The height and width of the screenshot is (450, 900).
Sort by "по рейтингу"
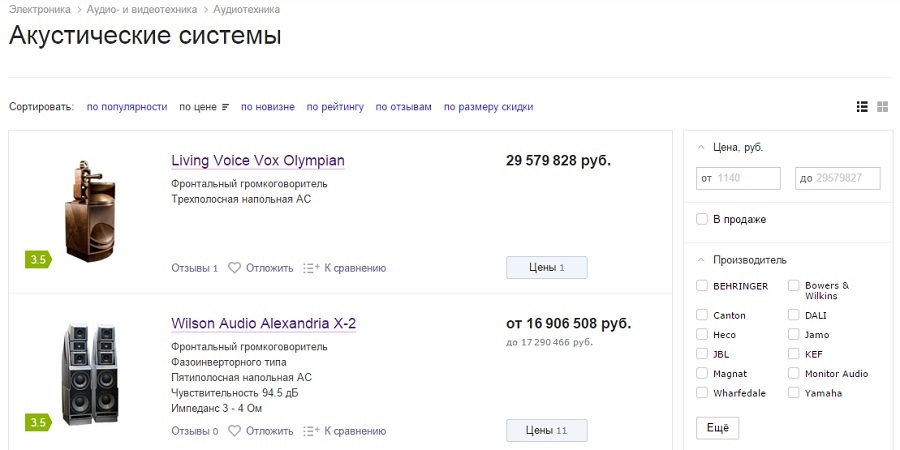pyautogui.click(x=335, y=107)
